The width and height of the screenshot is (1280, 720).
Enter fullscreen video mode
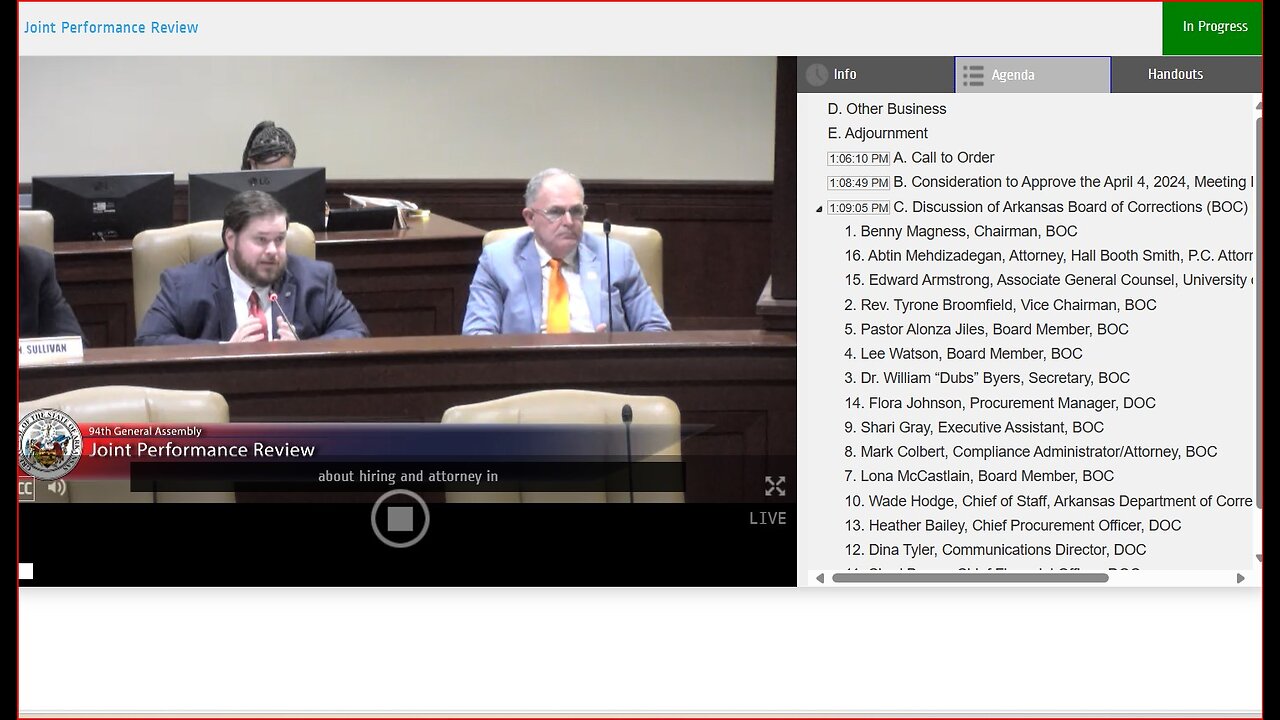click(x=775, y=486)
